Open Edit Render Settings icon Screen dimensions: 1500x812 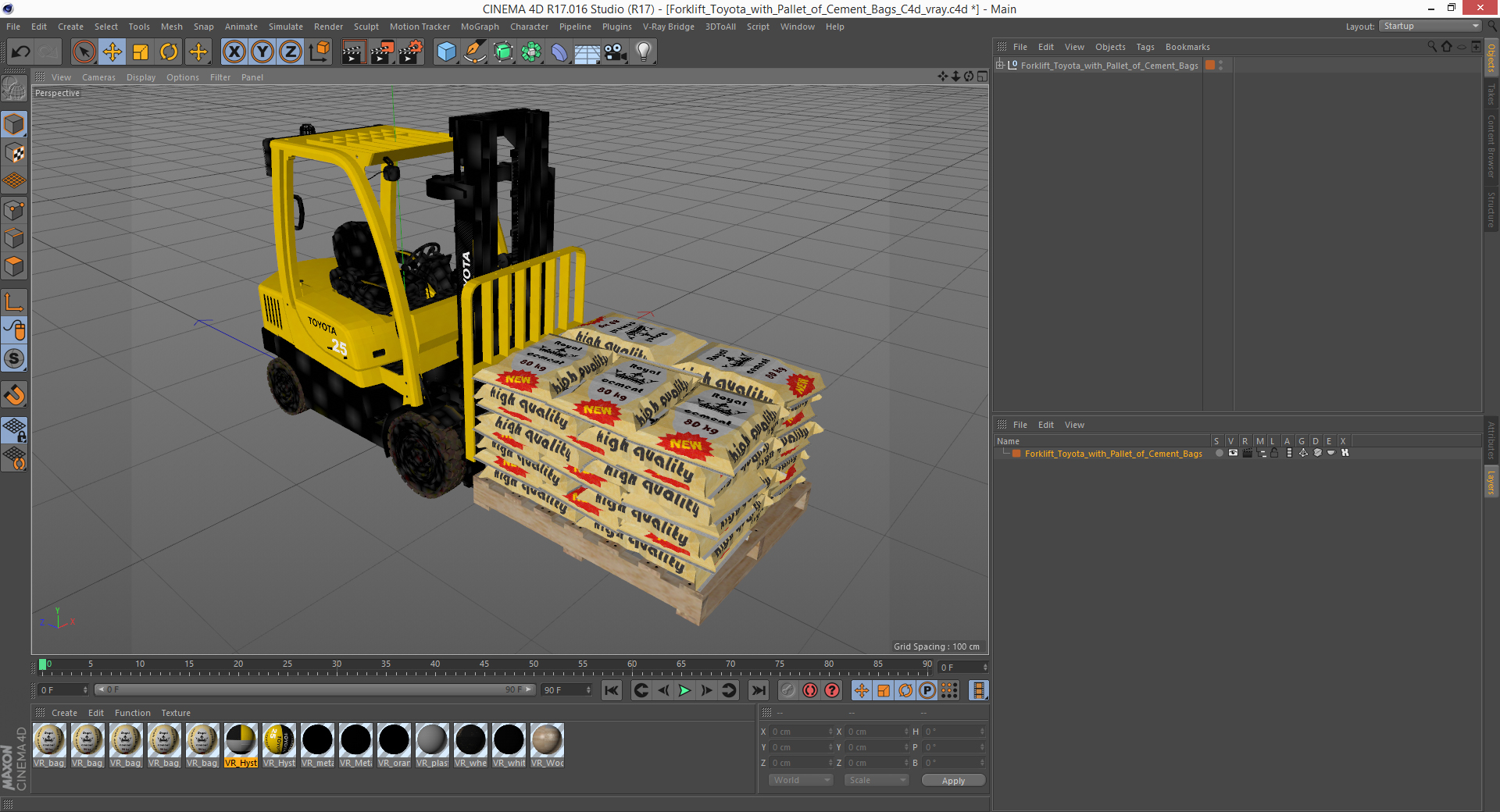click(x=411, y=52)
